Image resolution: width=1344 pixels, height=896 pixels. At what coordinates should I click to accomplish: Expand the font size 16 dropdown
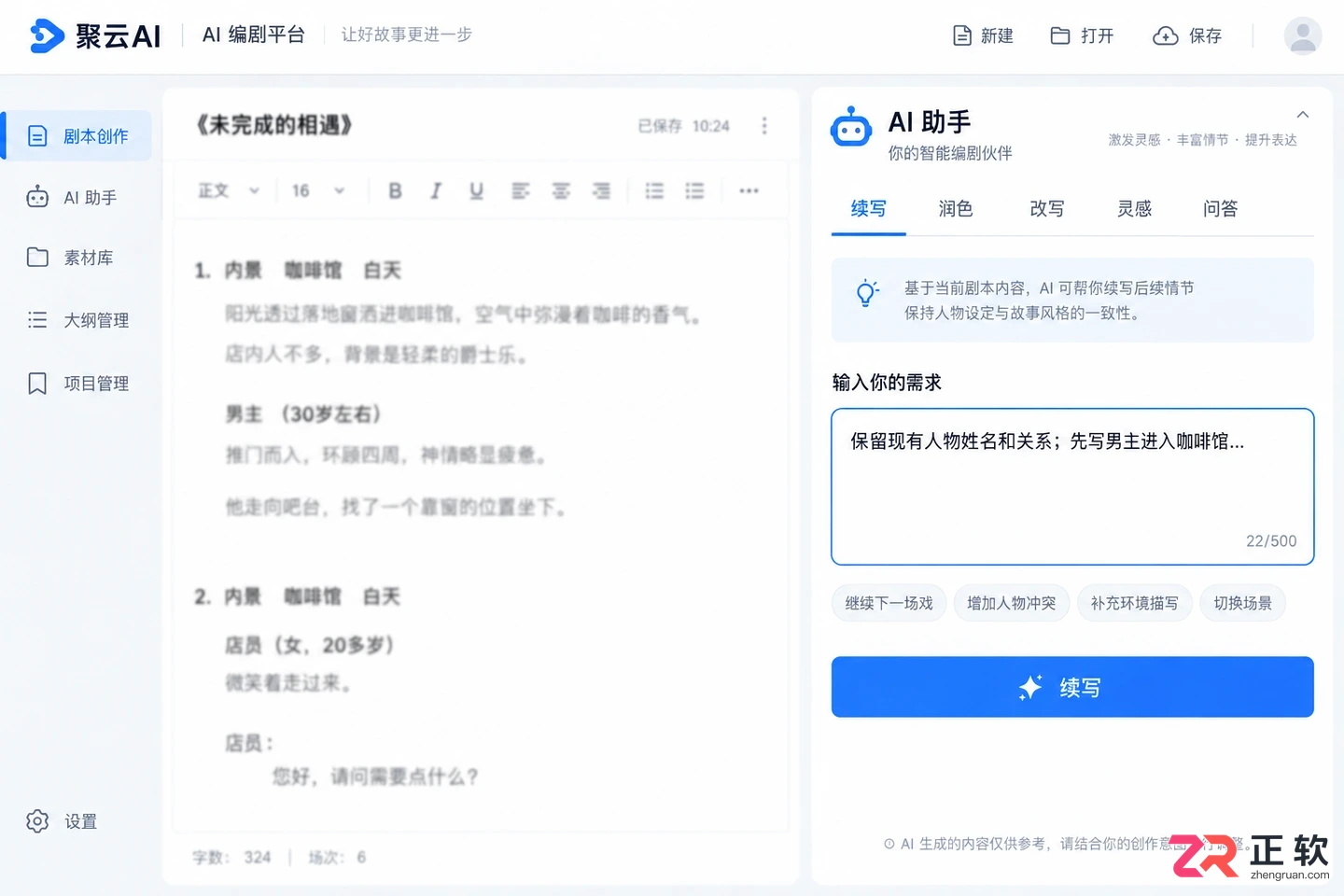tap(318, 190)
